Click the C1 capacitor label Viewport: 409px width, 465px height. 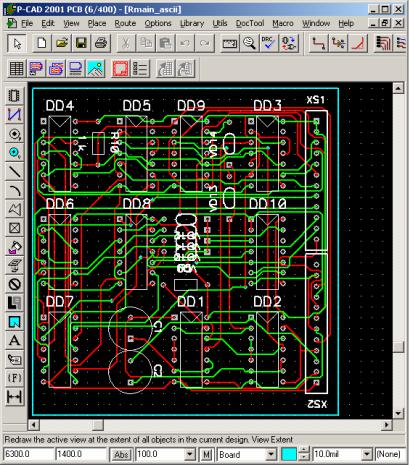[158, 327]
